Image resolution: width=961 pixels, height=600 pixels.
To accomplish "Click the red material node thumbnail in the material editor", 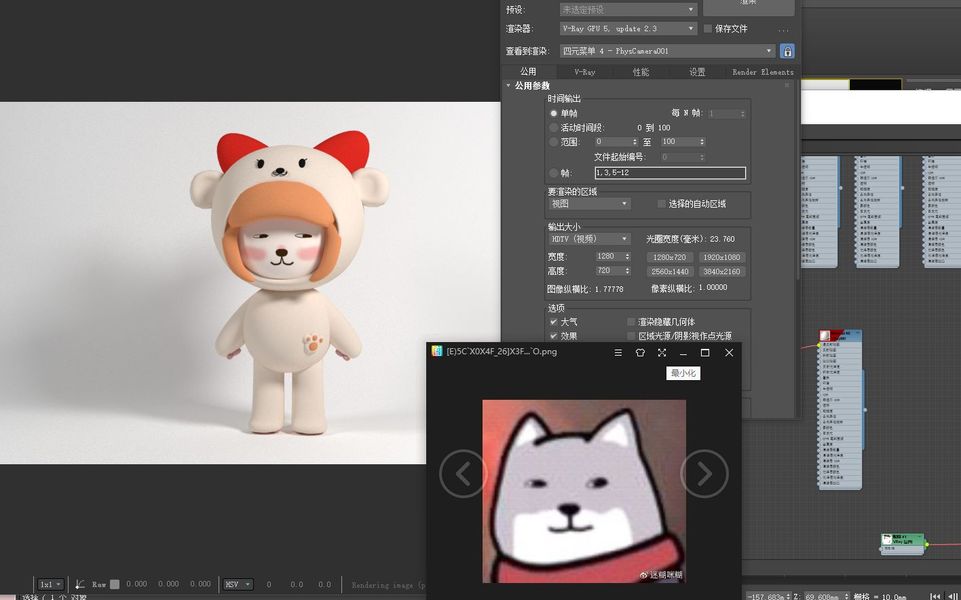I will pos(825,335).
